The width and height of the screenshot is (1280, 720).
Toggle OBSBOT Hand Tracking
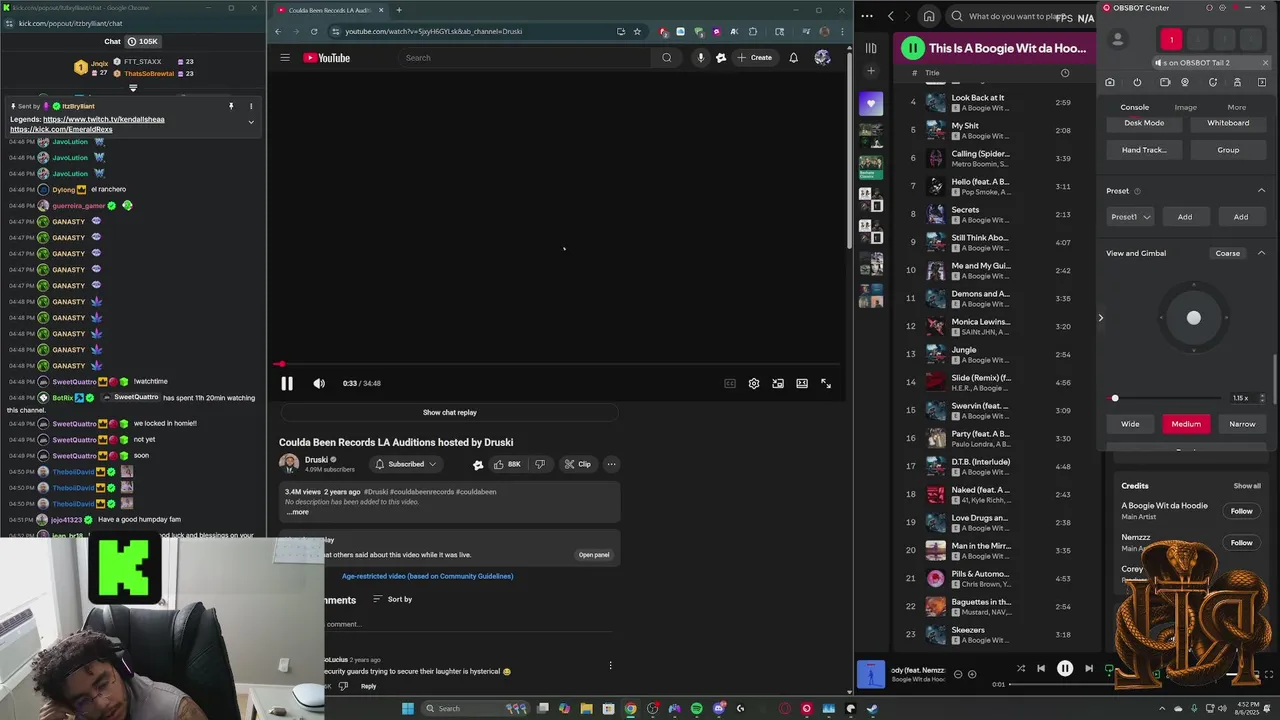1144,150
